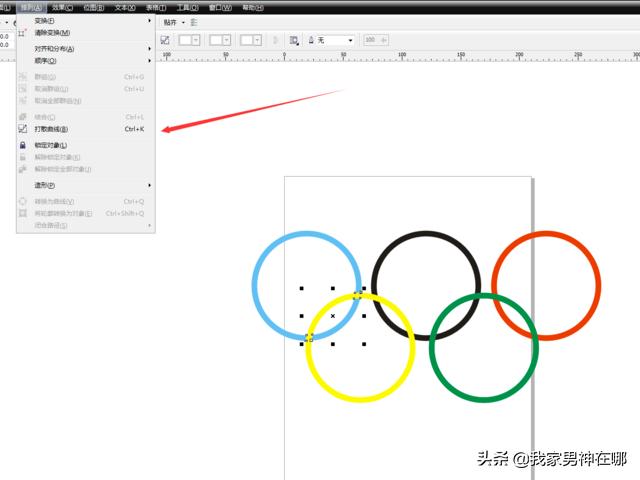Open the outline width dropdown showing 无
Image resolution: width=640 pixels, height=480 pixels.
350,40
